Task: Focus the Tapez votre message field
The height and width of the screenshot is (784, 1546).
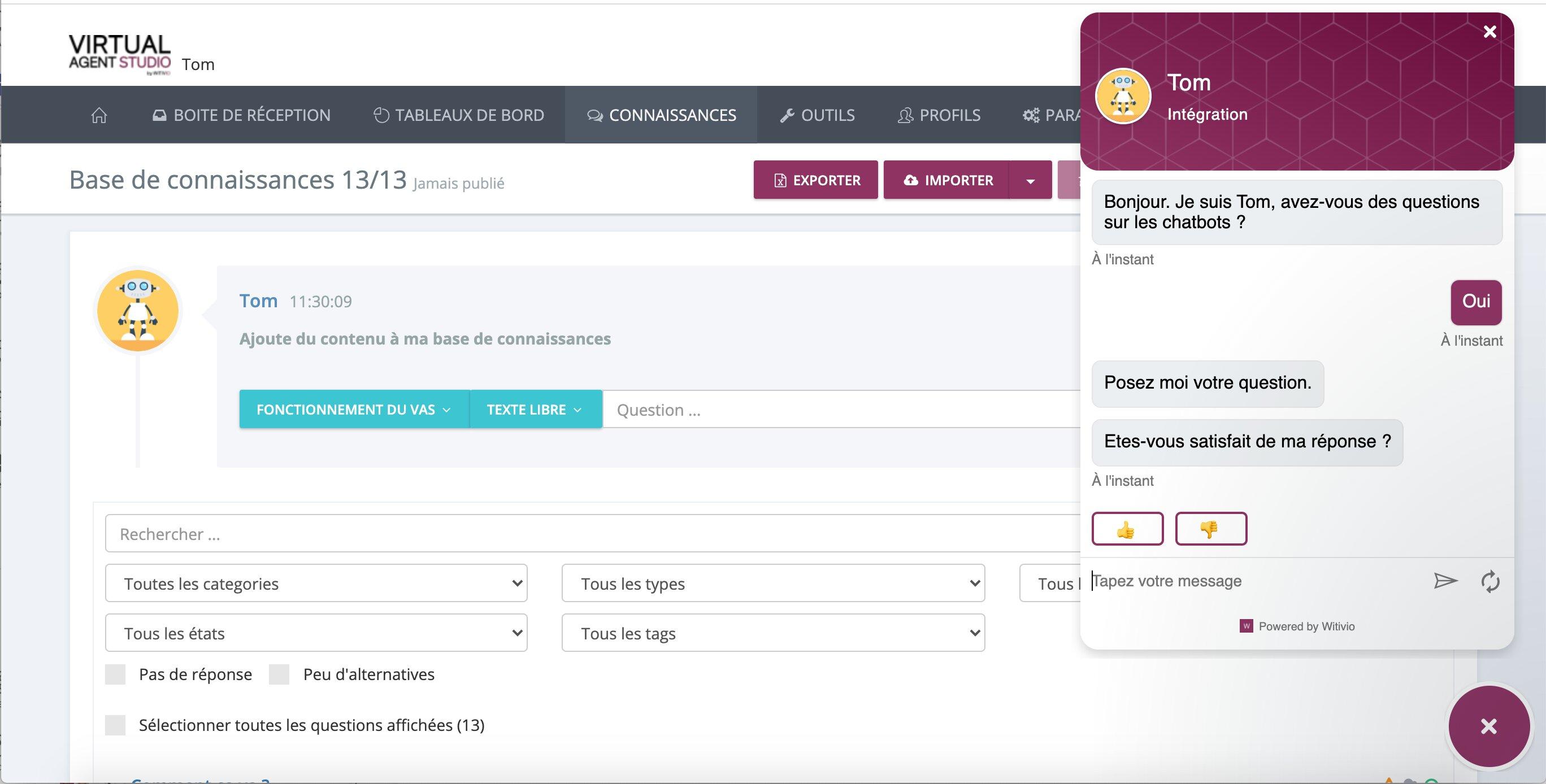Action: point(1254,581)
